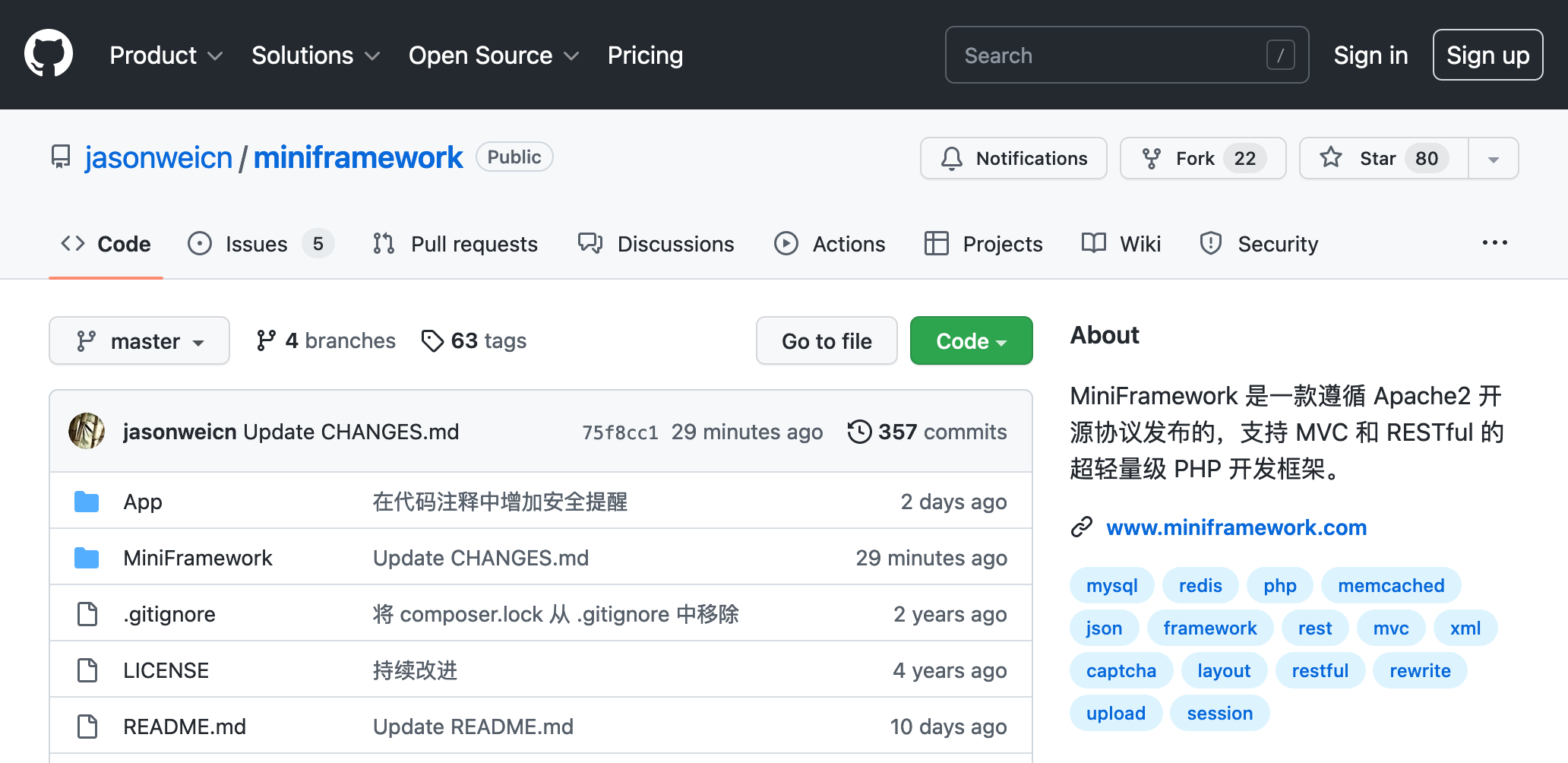Click the memcached topic tag
Image resolution: width=1568 pixels, height=763 pixels.
pyautogui.click(x=1391, y=585)
